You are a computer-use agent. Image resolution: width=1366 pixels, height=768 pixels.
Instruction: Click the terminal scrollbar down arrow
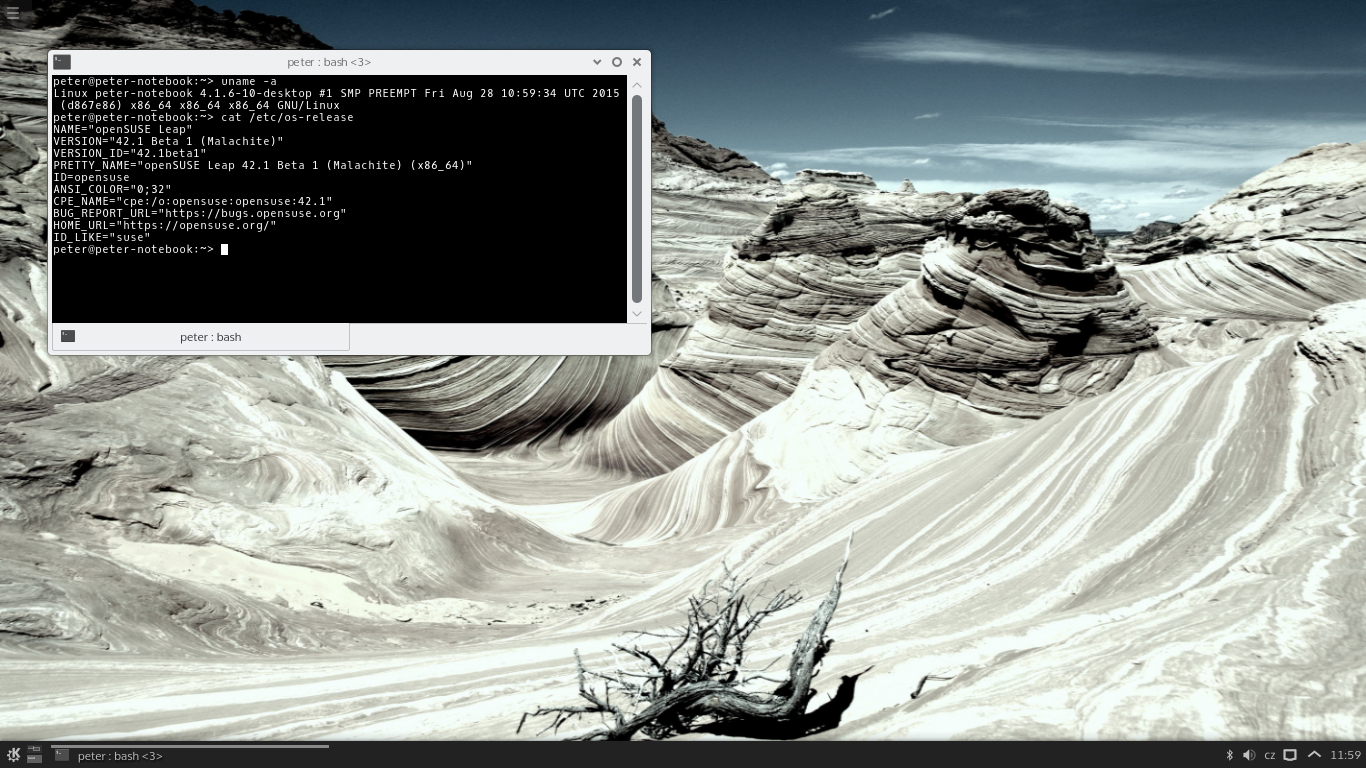(637, 314)
